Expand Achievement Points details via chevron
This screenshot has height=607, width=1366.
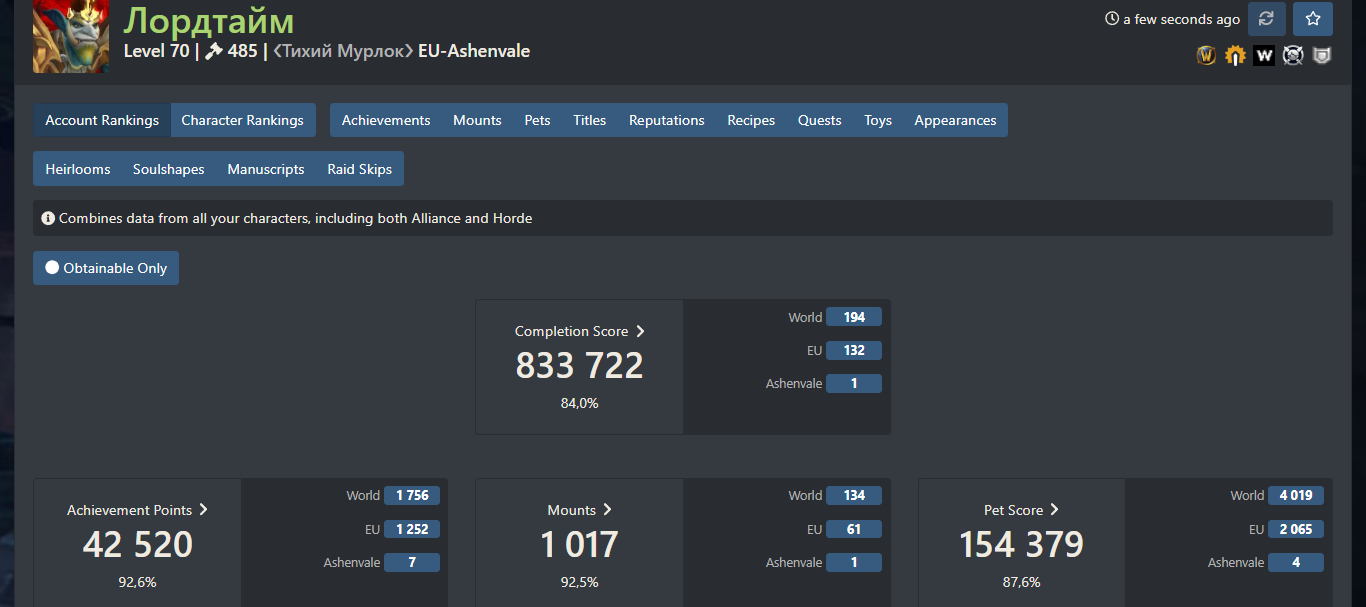point(203,510)
